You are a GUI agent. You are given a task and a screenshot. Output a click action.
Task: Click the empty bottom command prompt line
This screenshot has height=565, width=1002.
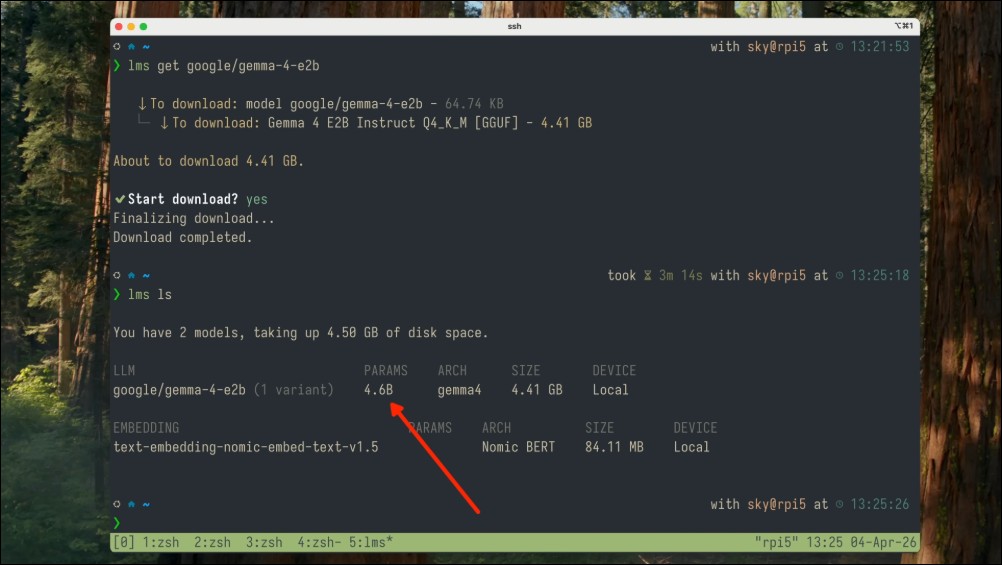tap(400, 523)
